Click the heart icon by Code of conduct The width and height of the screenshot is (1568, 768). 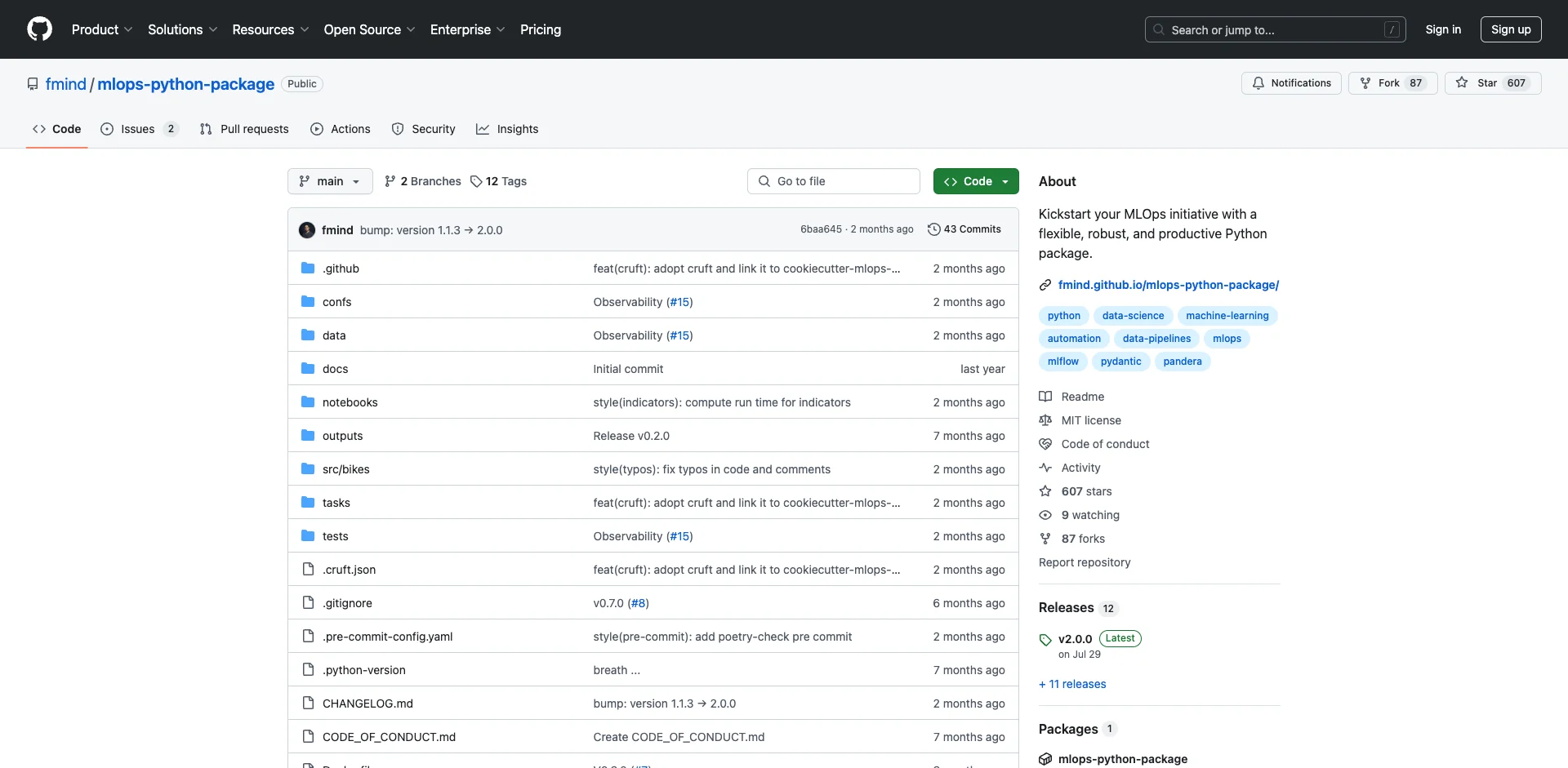(1045, 444)
